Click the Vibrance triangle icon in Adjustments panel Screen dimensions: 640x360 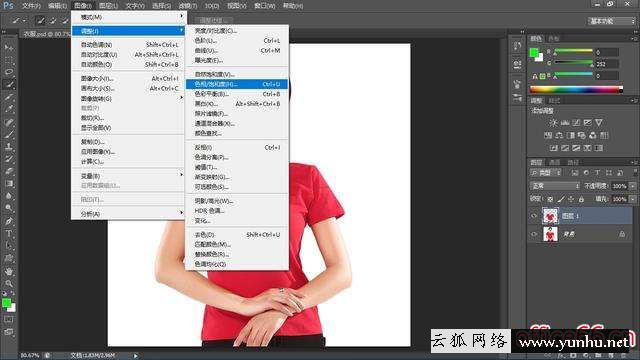click(599, 122)
